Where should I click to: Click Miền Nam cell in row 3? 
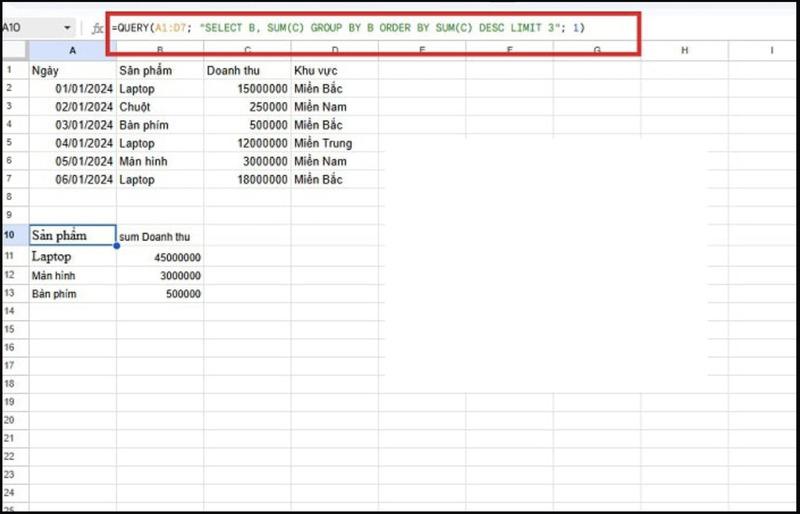click(x=335, y=107)
